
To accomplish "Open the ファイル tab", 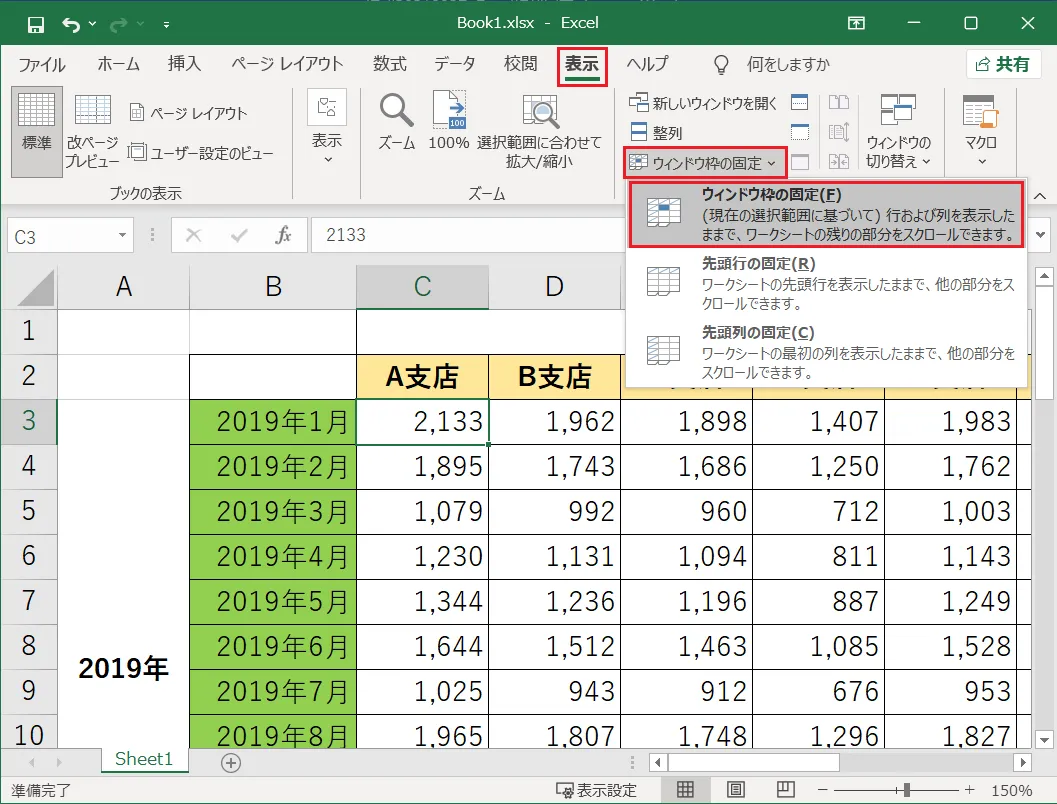I will [42, 65].
